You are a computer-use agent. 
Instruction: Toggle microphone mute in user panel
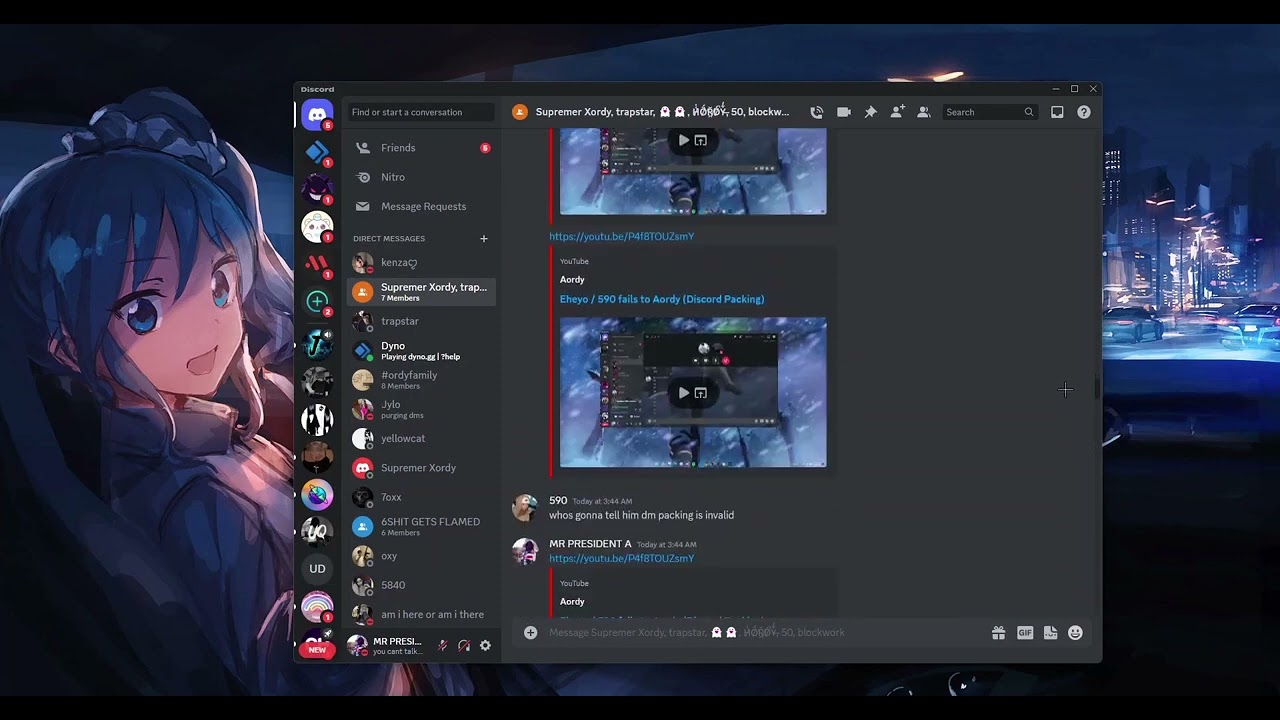[442, 646]
